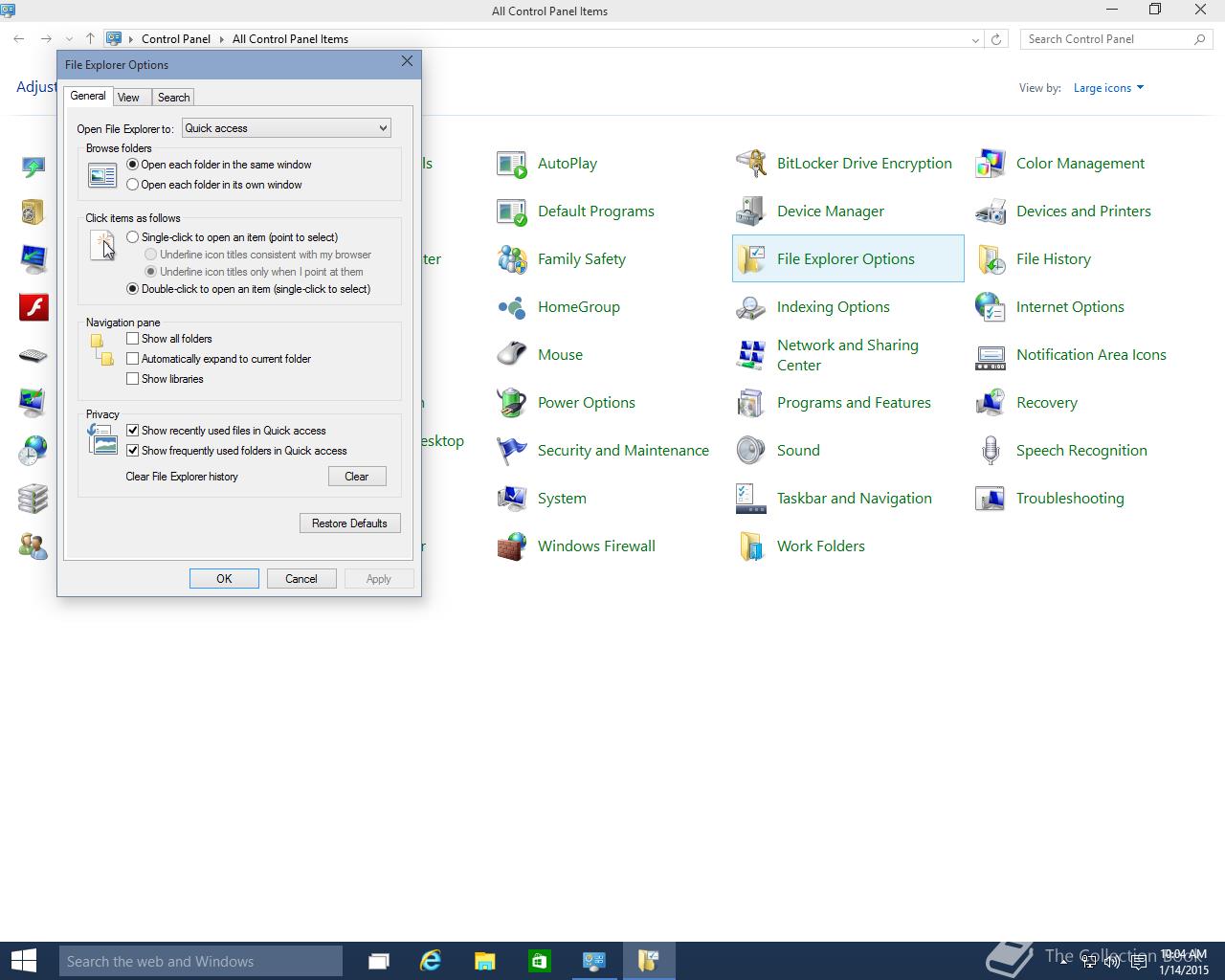Expand the address bar history dropdown
This screenshot has width=1225, height=980.
975,40
